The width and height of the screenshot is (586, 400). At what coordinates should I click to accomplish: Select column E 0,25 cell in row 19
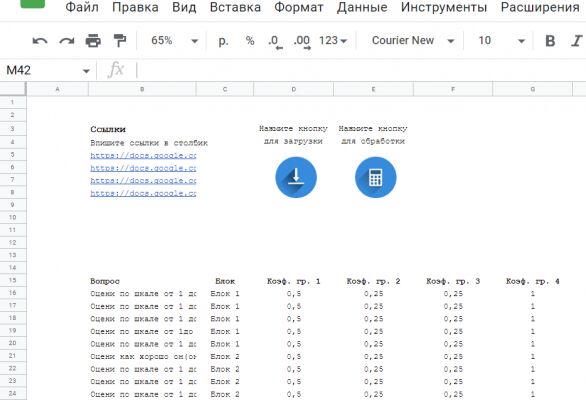(x=373, y=332)
